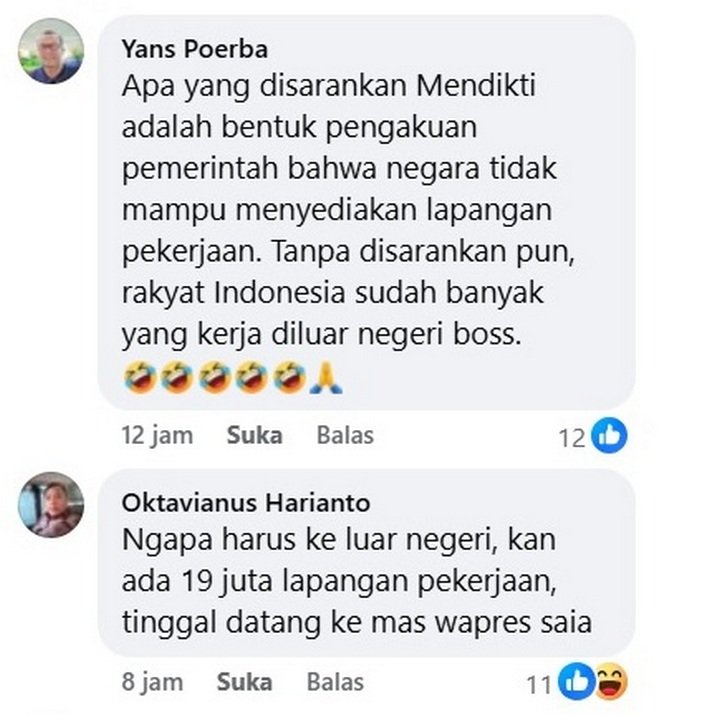Click the blue thumbs-up reaction beside 12

pos(609,435)
